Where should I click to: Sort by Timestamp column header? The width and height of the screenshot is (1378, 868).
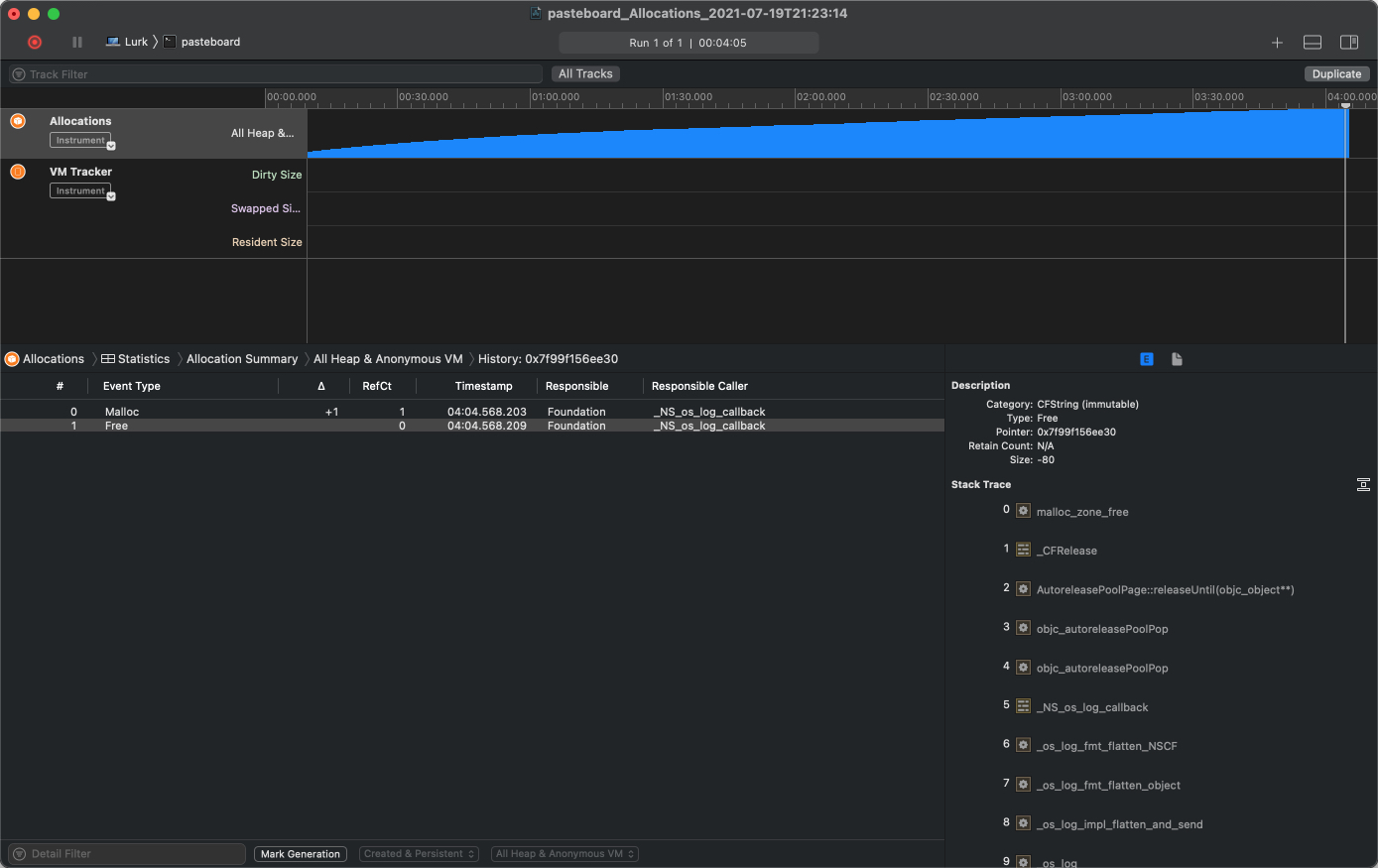pos(484,386)
